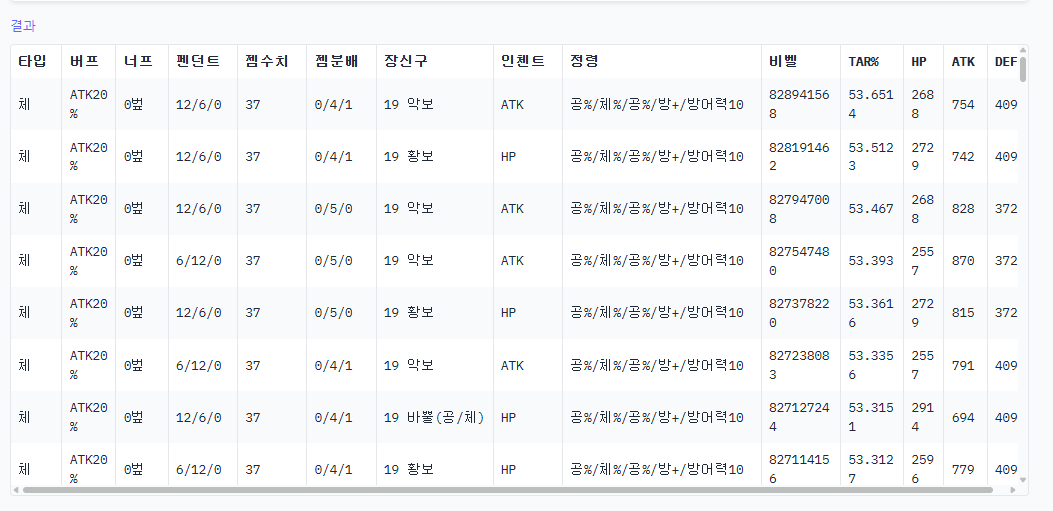Click the TAR% cell showing 53.393

coord(871,261)
